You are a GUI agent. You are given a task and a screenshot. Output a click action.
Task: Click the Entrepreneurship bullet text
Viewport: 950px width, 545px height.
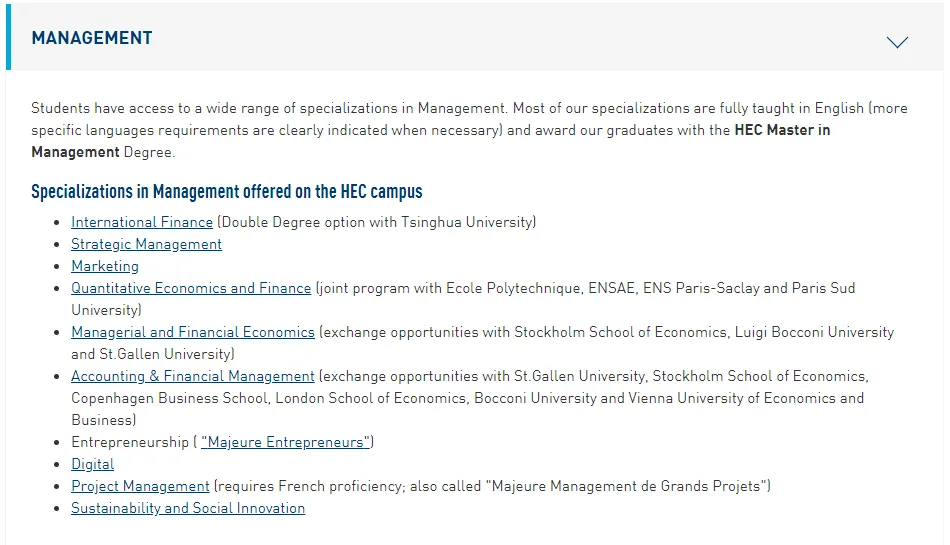(129, 442)
